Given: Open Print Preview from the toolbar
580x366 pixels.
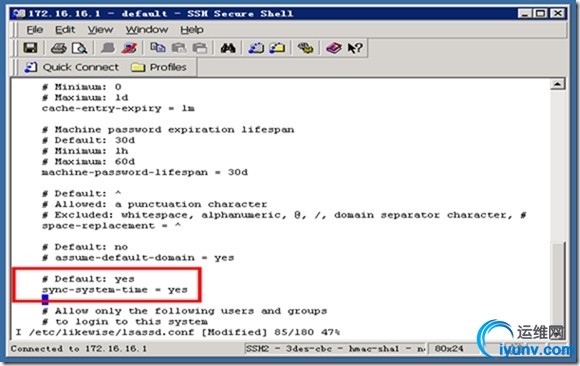Looking at the screenshot, I should [79, 48].
